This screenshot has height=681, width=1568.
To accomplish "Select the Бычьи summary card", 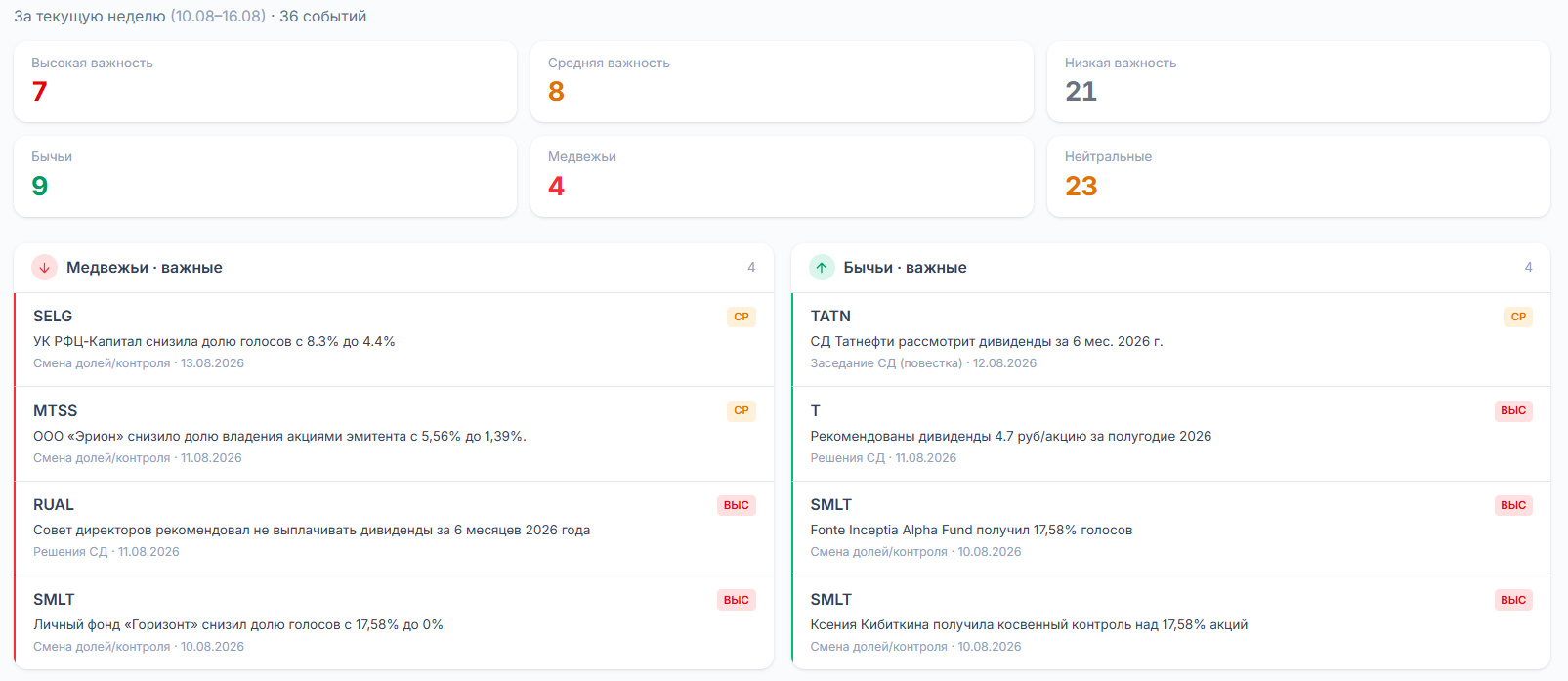I will (x=265, y=176).
